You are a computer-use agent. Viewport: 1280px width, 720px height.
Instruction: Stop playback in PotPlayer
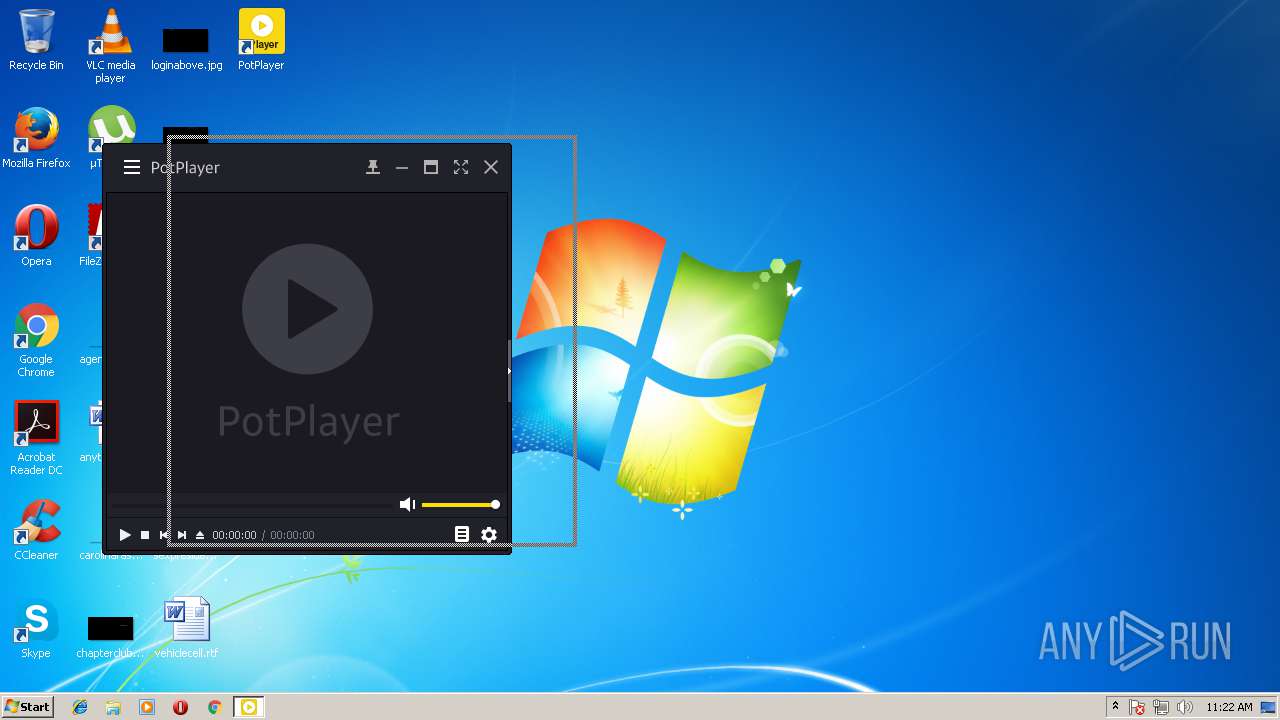pyautogui.click(x=145, y=535)
